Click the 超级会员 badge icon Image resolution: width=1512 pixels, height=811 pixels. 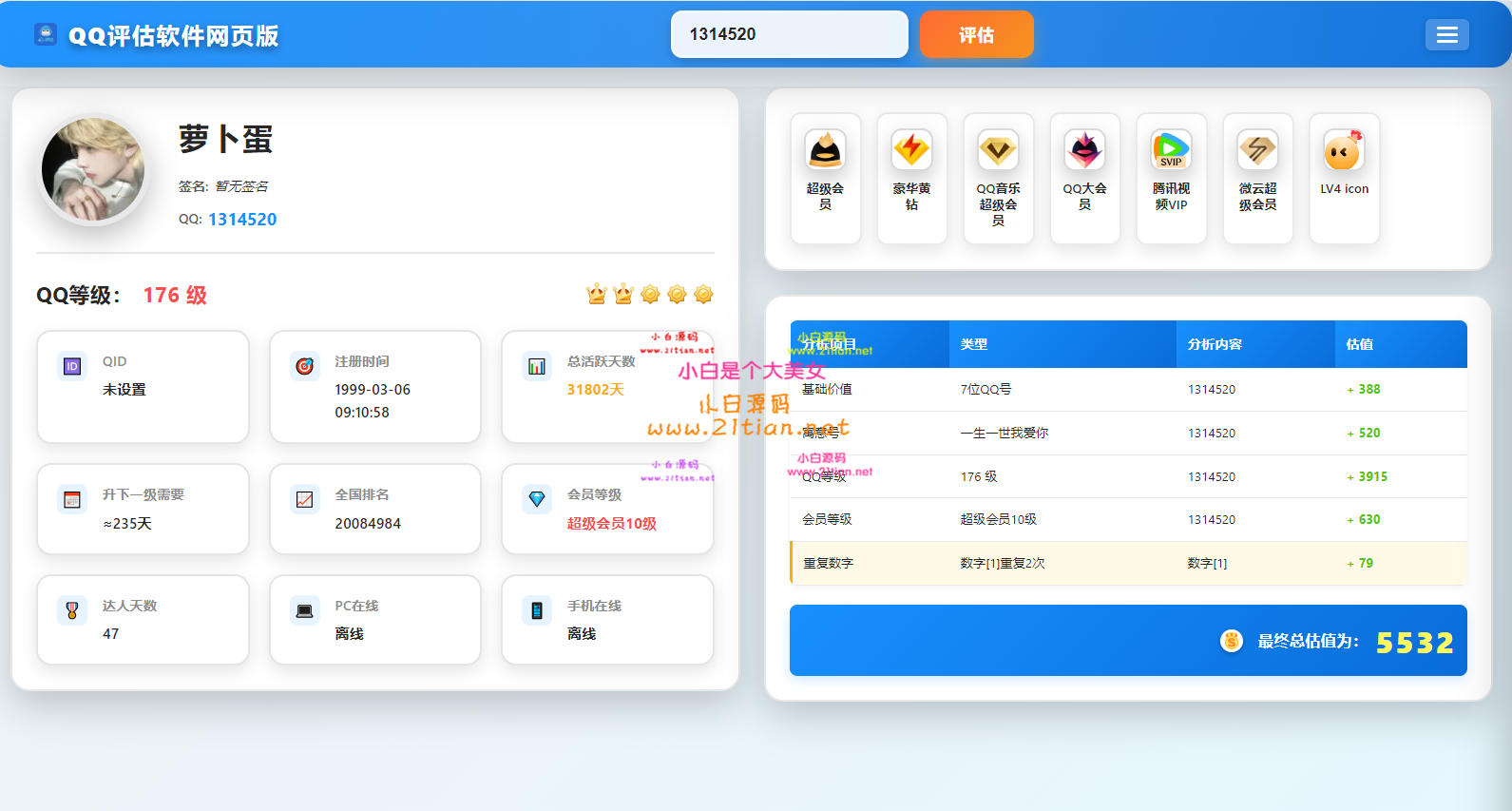[825, 150]
